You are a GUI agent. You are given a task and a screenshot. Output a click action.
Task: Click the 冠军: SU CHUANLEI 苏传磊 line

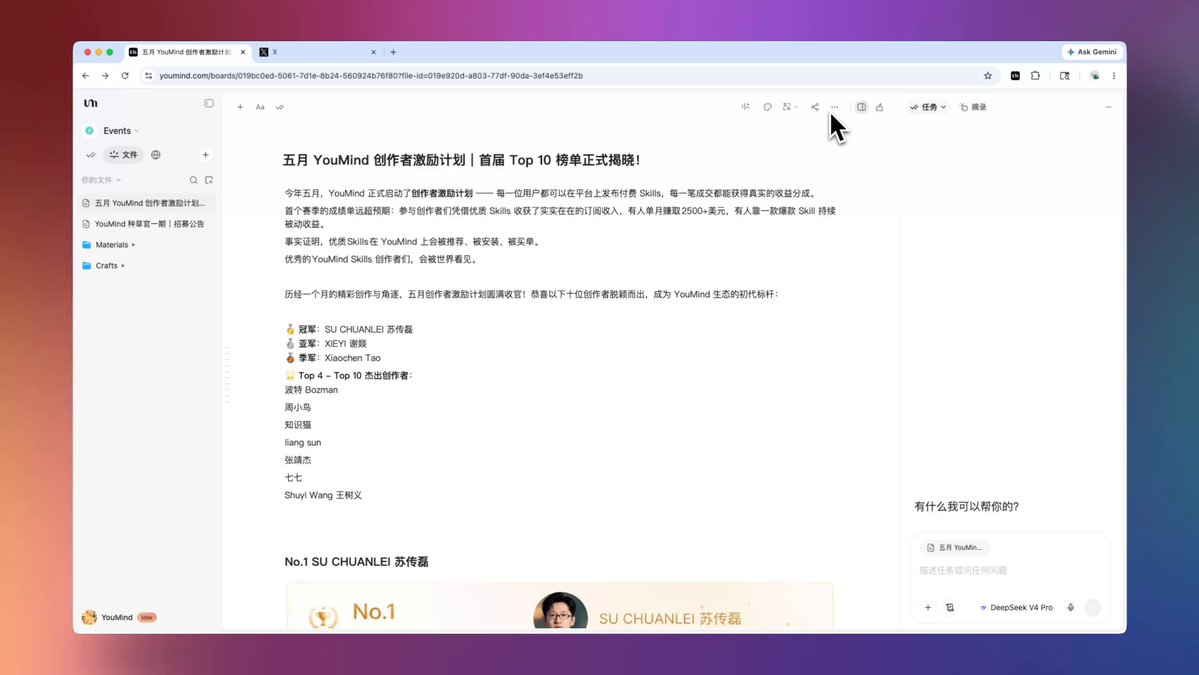coord(349,329)
